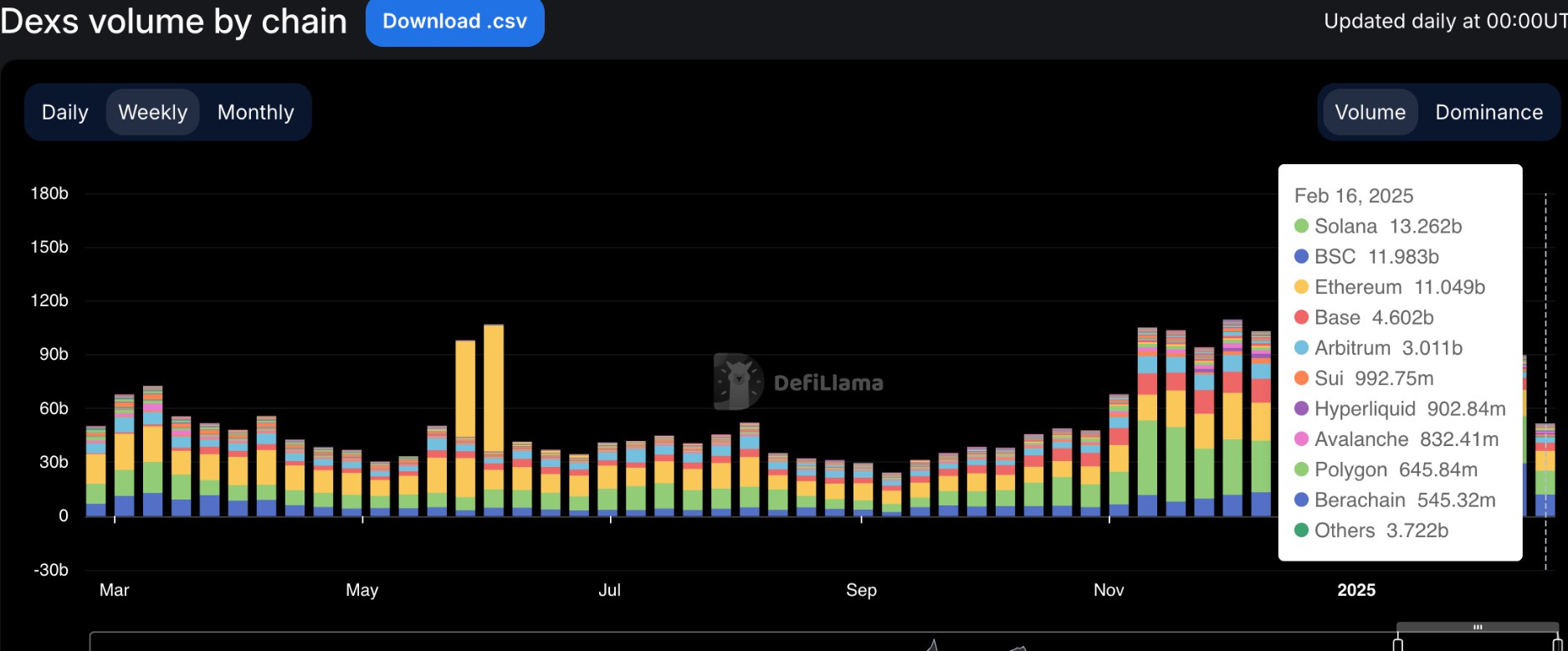1568x651 pixels.
Task: Click the 'Base 4.602b' tooltip entry
Action: tap(1364, 317)
